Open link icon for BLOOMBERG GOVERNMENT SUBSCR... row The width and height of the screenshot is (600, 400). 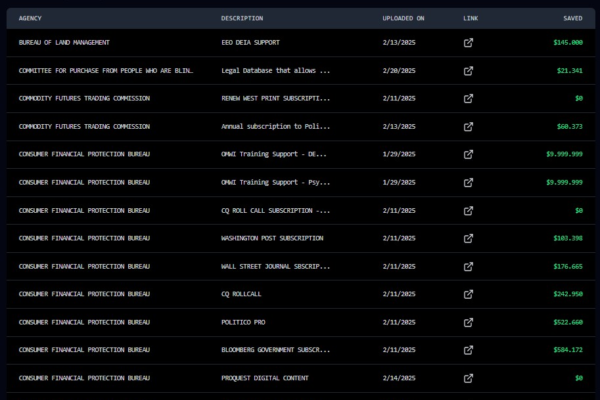tap(468, 350)
